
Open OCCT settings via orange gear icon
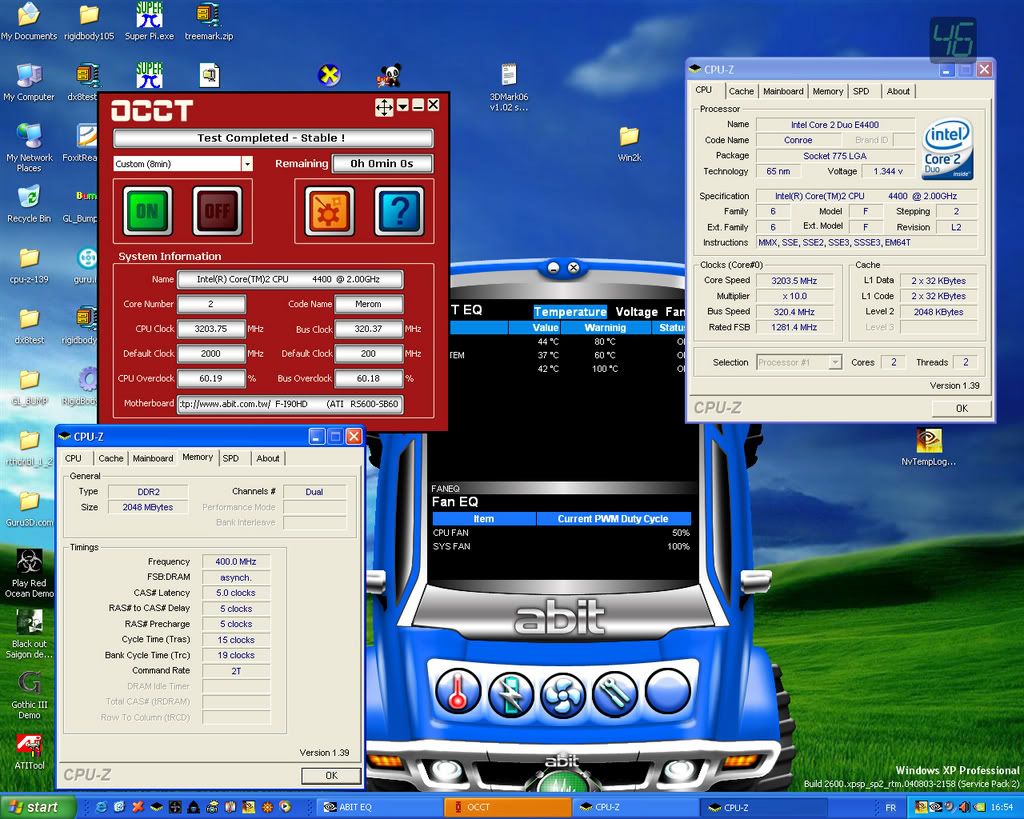[x=328, y=210]
